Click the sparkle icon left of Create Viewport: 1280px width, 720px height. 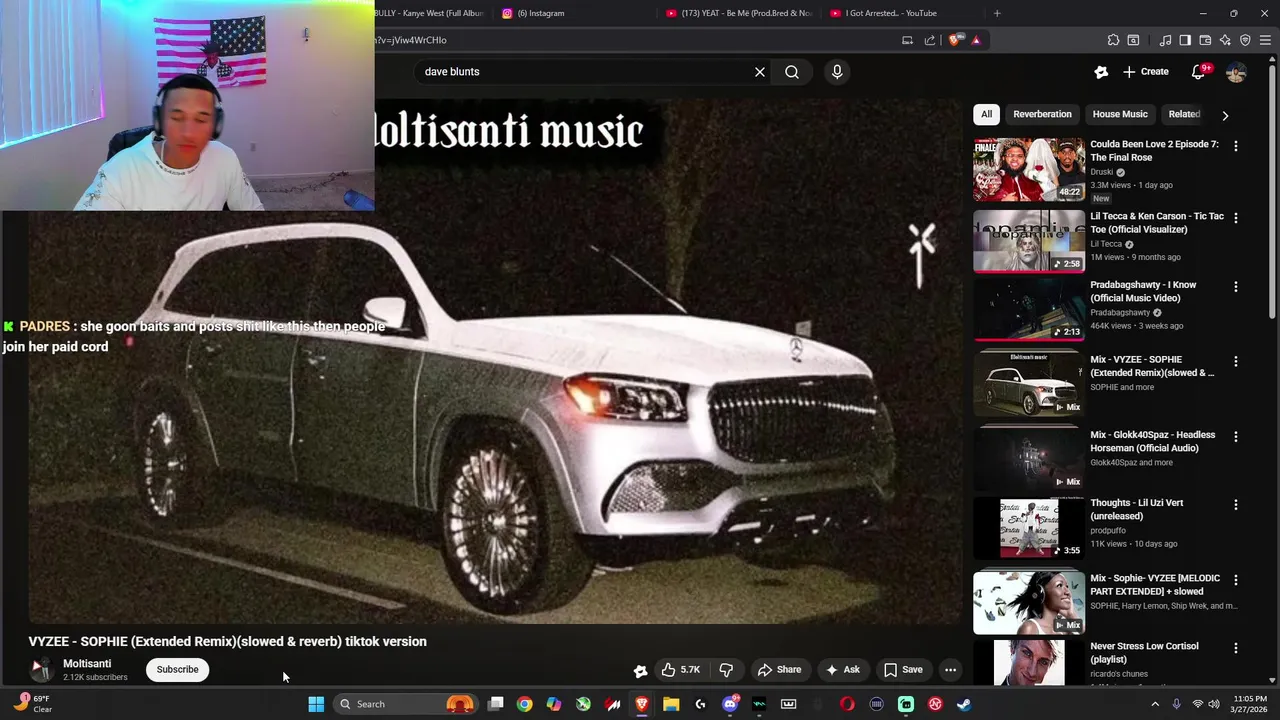pyautogui.click(x=1101, y=72)
